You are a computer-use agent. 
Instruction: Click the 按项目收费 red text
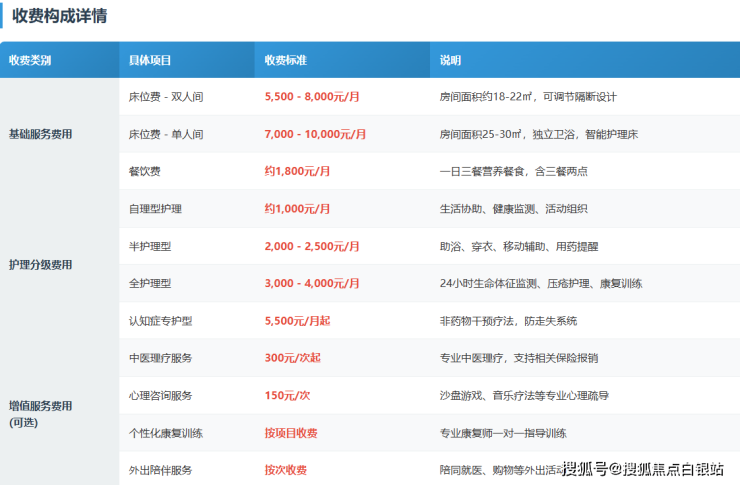pos(291,433)
